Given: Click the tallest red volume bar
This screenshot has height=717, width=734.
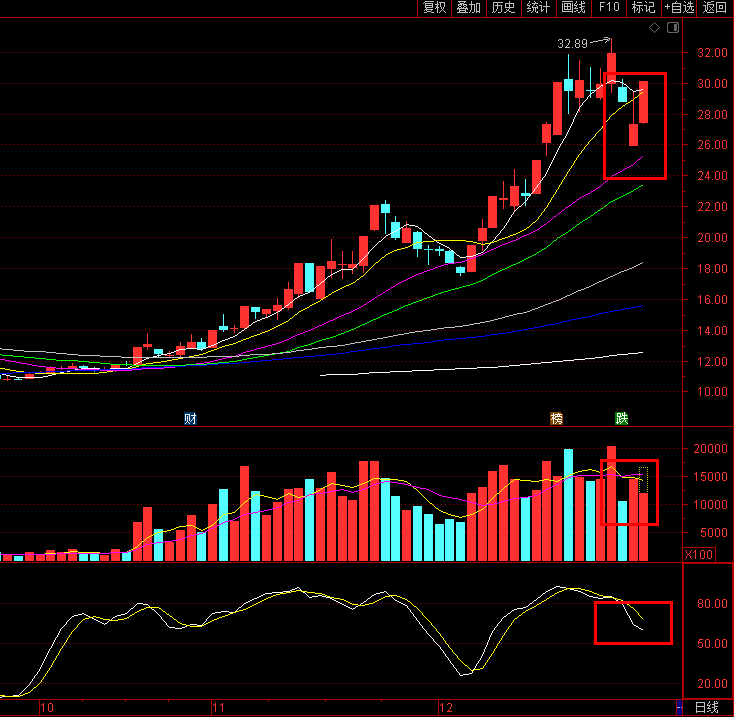Looking at the screenshot, I should 611,503.
